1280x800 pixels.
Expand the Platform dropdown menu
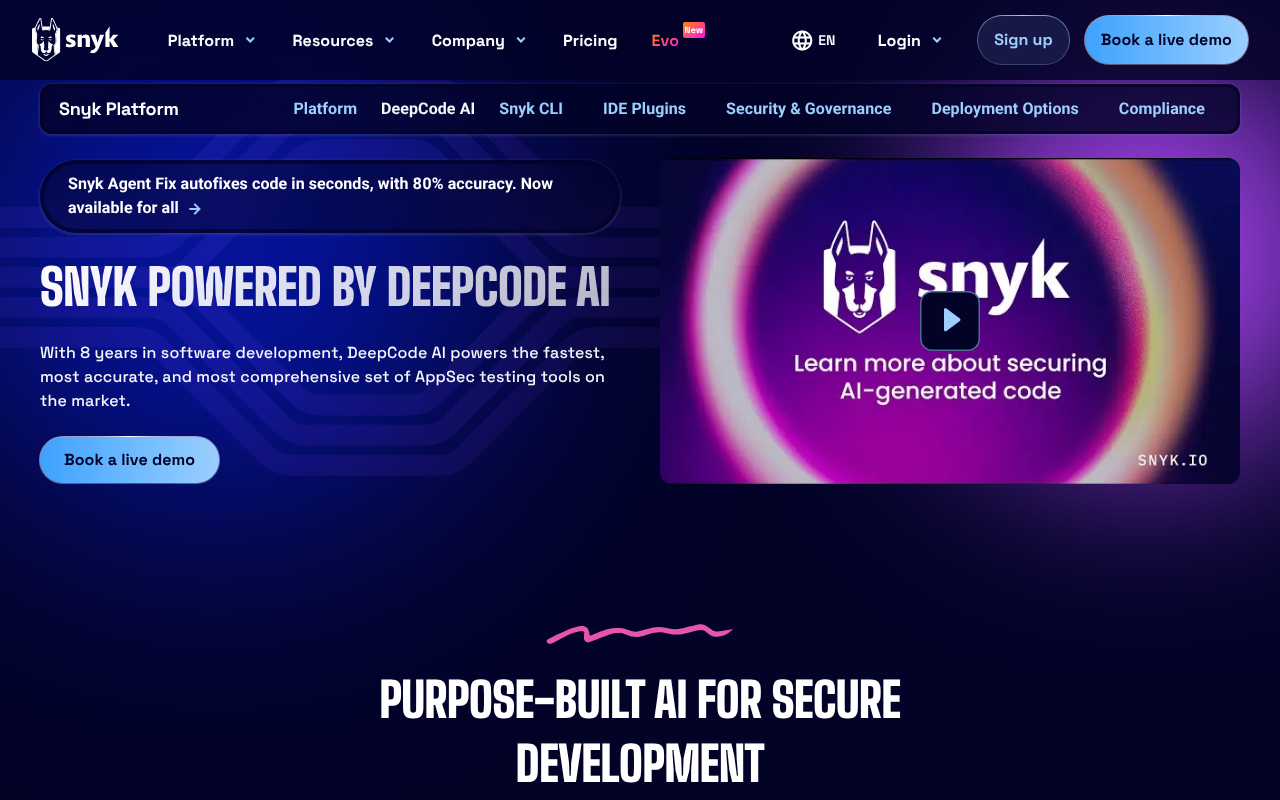211,40
